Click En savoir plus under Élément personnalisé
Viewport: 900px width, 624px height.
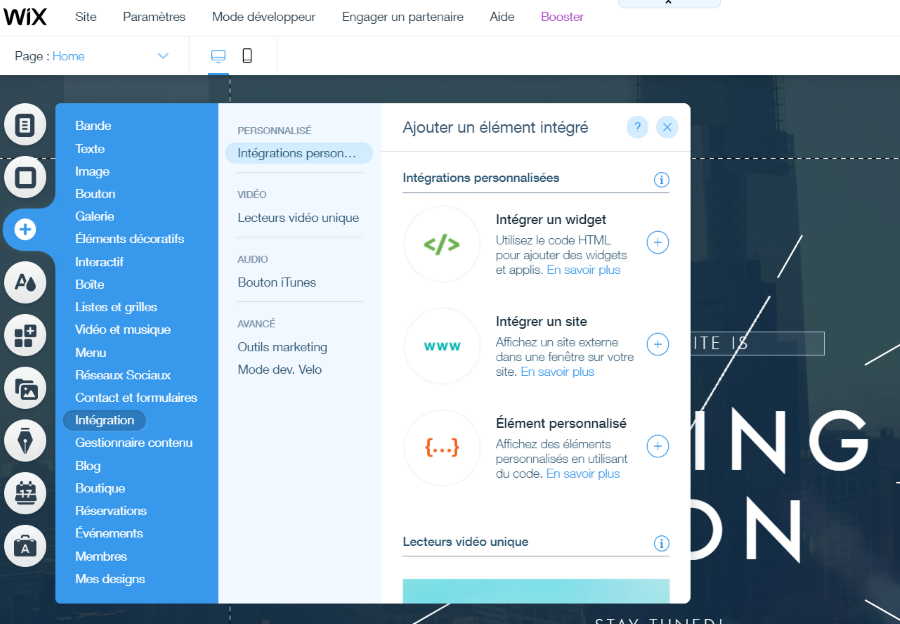point(583,474)
